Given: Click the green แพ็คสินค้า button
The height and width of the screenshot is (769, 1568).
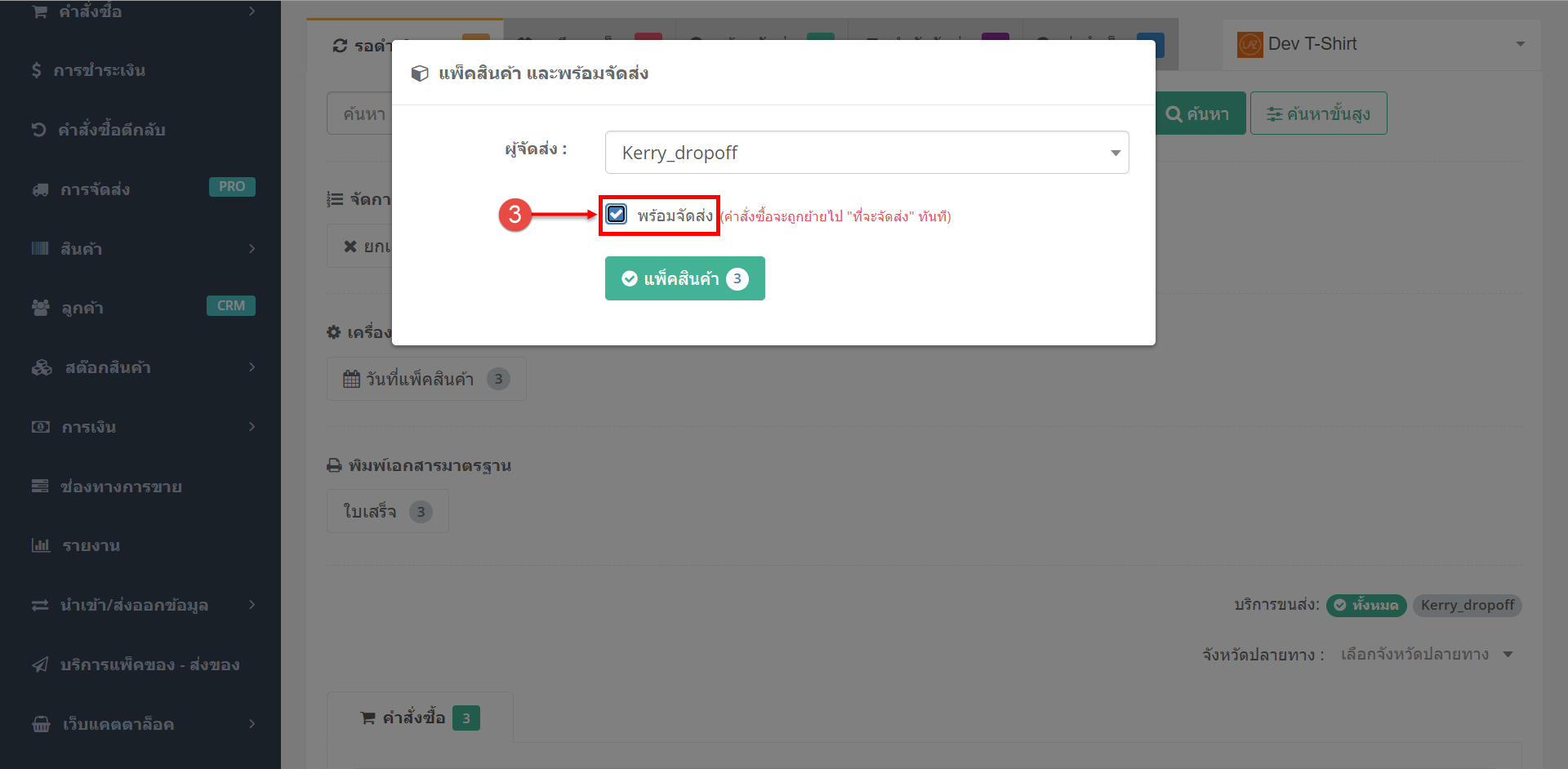Looking at the screenshot, I should [x=684, y=278].
